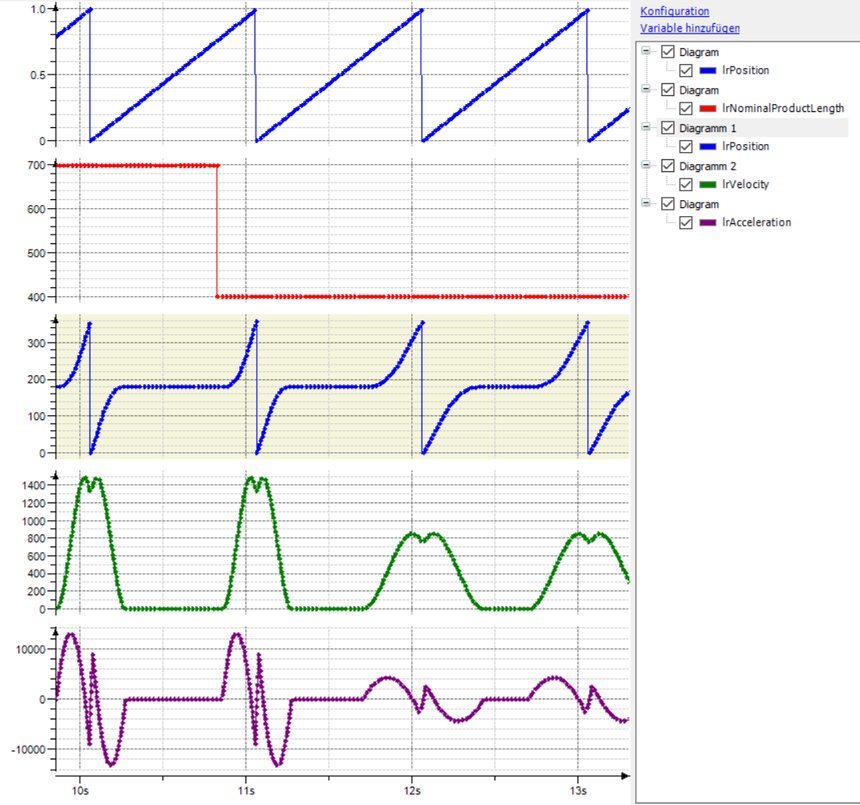Select the lrAcceleration tree item label

[x=756, y=223]
